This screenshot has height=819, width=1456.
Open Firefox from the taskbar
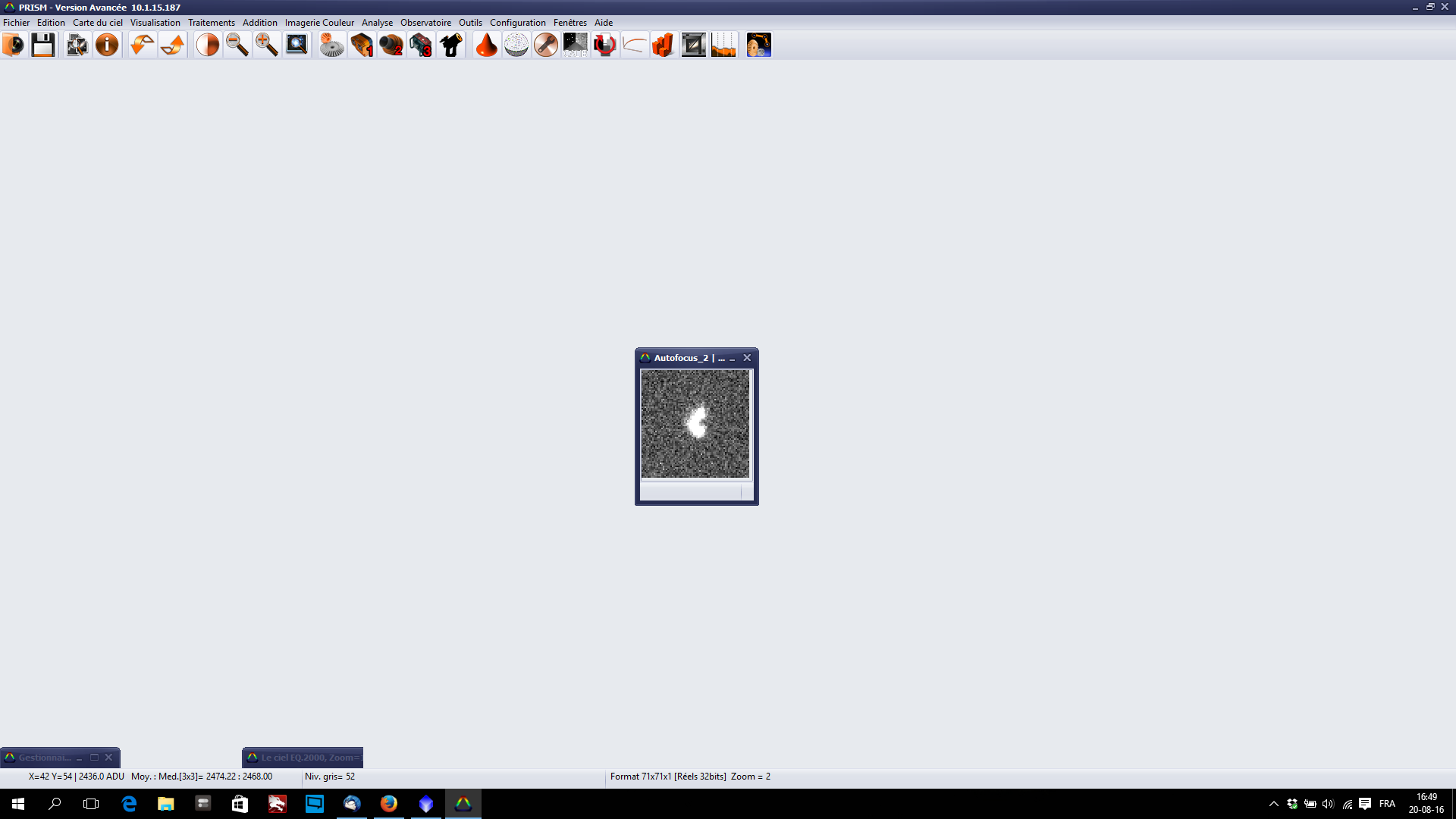tap(389, 804)
